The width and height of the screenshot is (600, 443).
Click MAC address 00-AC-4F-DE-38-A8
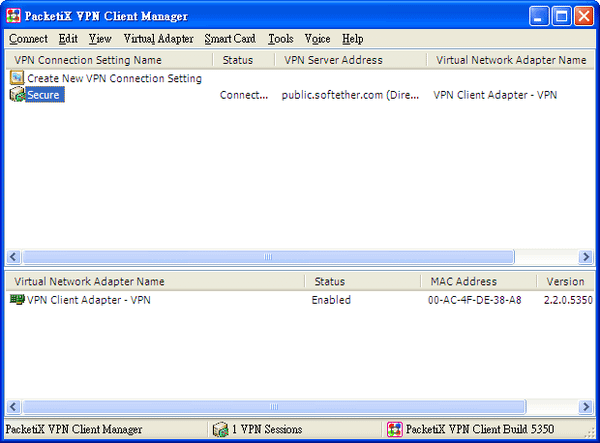coord(474,300)
